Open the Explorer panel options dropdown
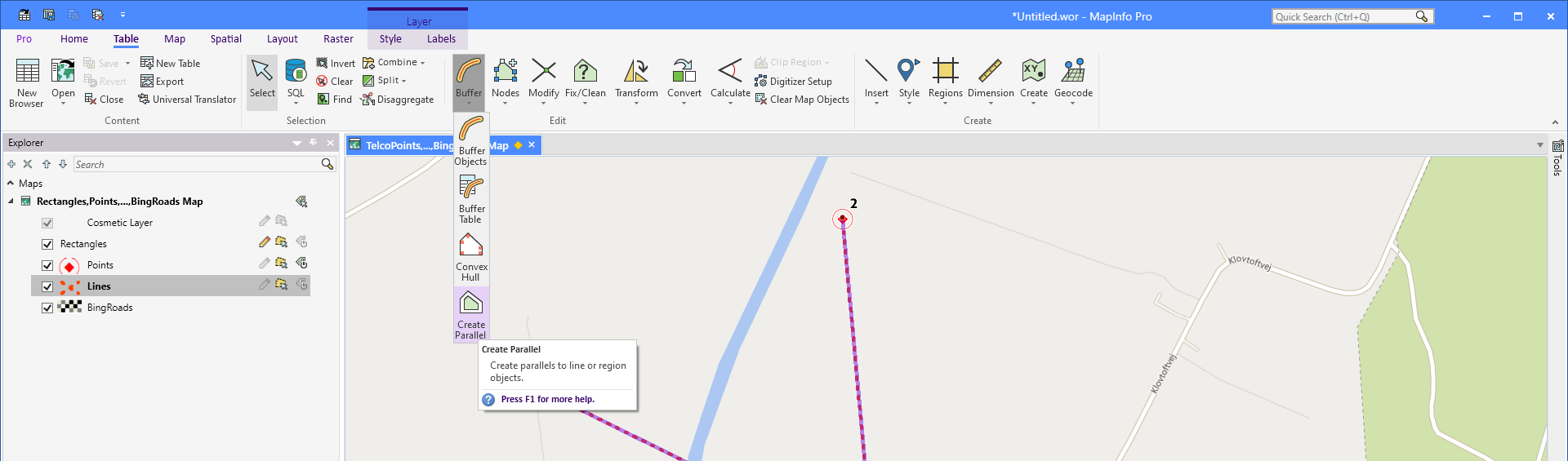Screen dimensions: 1568x461 click(x=296, y=143)
